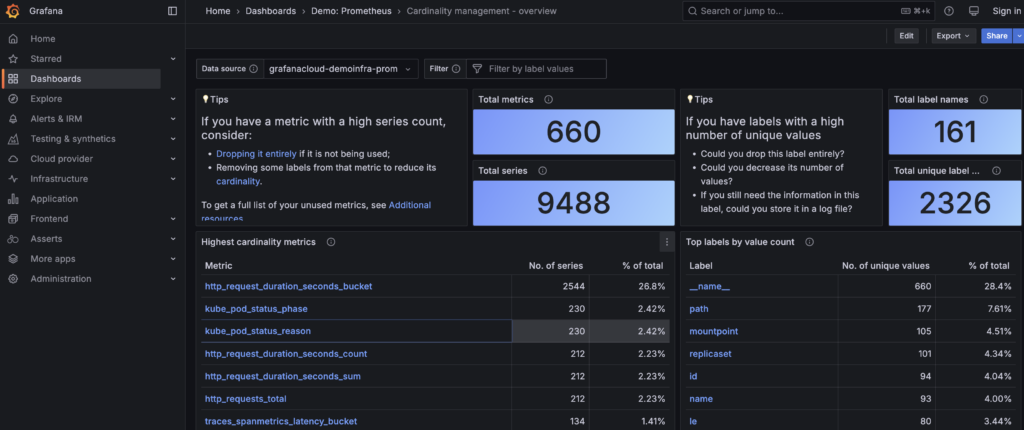Viewport: 1024px width, 430px height.
Task: Expand the Starred sidebar section
Action: click(x=173, y=59)
